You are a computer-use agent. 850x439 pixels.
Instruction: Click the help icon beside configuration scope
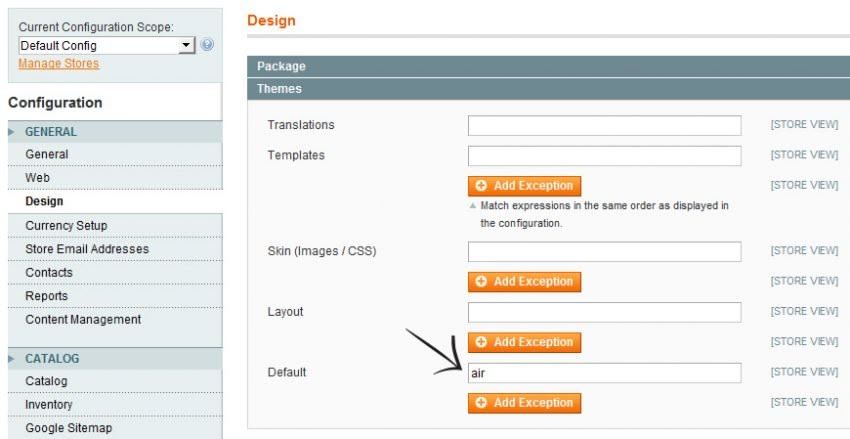tap(207, 45)
